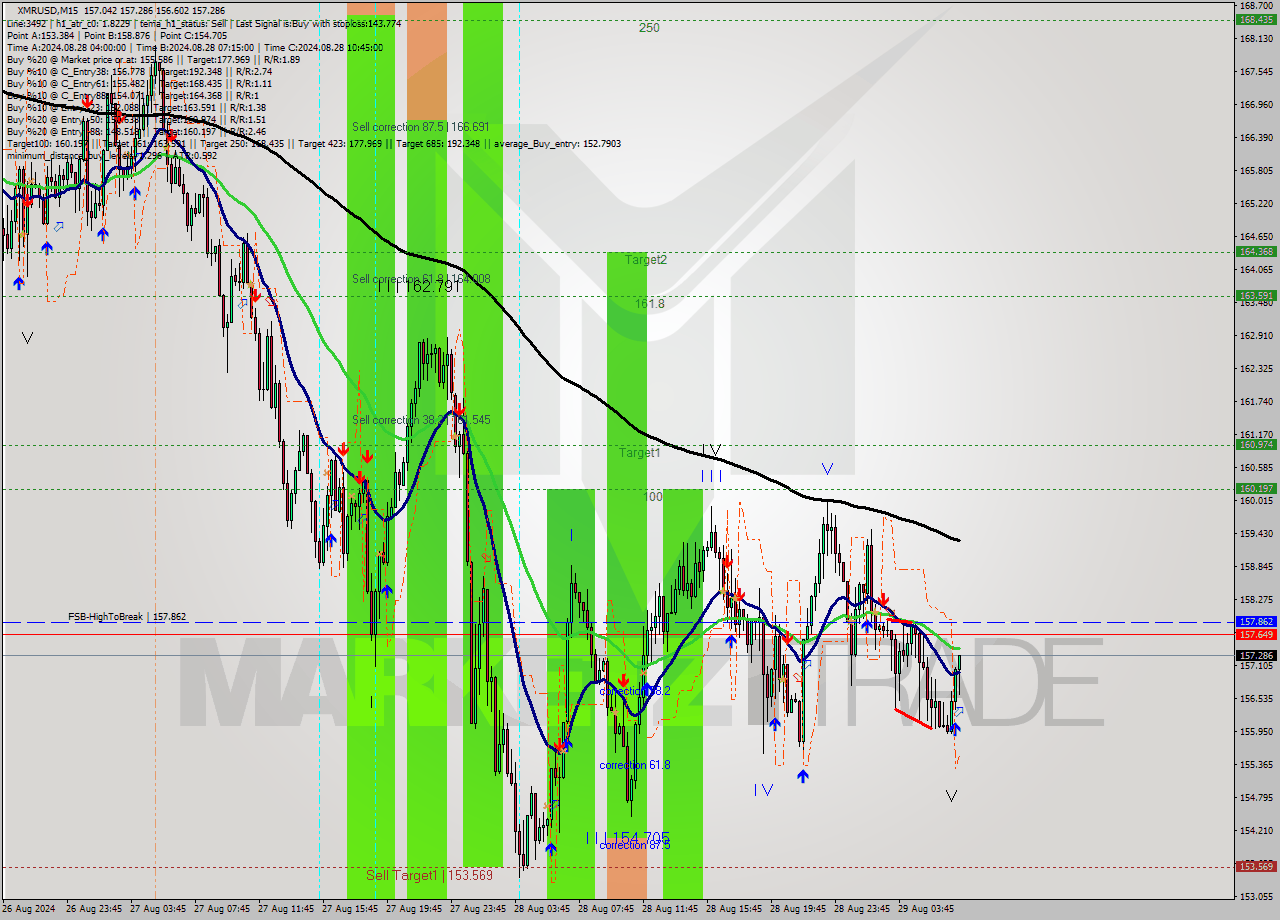The width and height of the screenshot is (1280, 920).
Task: Click the '26 Aug 2024' time axis label
Action: 30,909
